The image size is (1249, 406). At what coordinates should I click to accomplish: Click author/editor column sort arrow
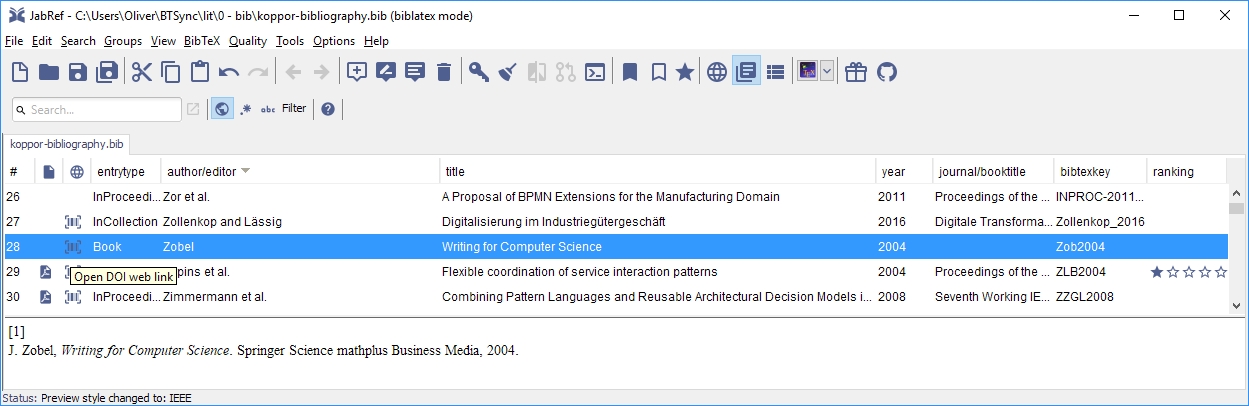pos(245,171)
